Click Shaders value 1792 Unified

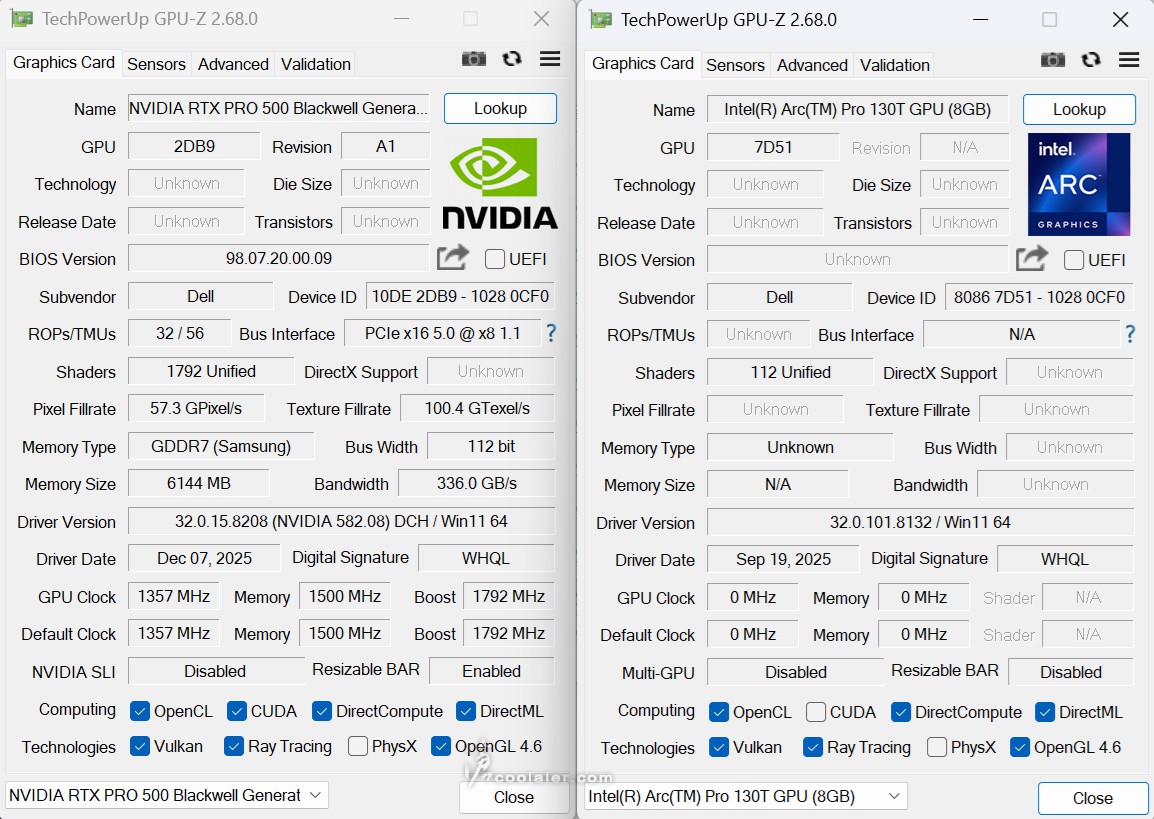pyautogui.click(x=210, y=371)
